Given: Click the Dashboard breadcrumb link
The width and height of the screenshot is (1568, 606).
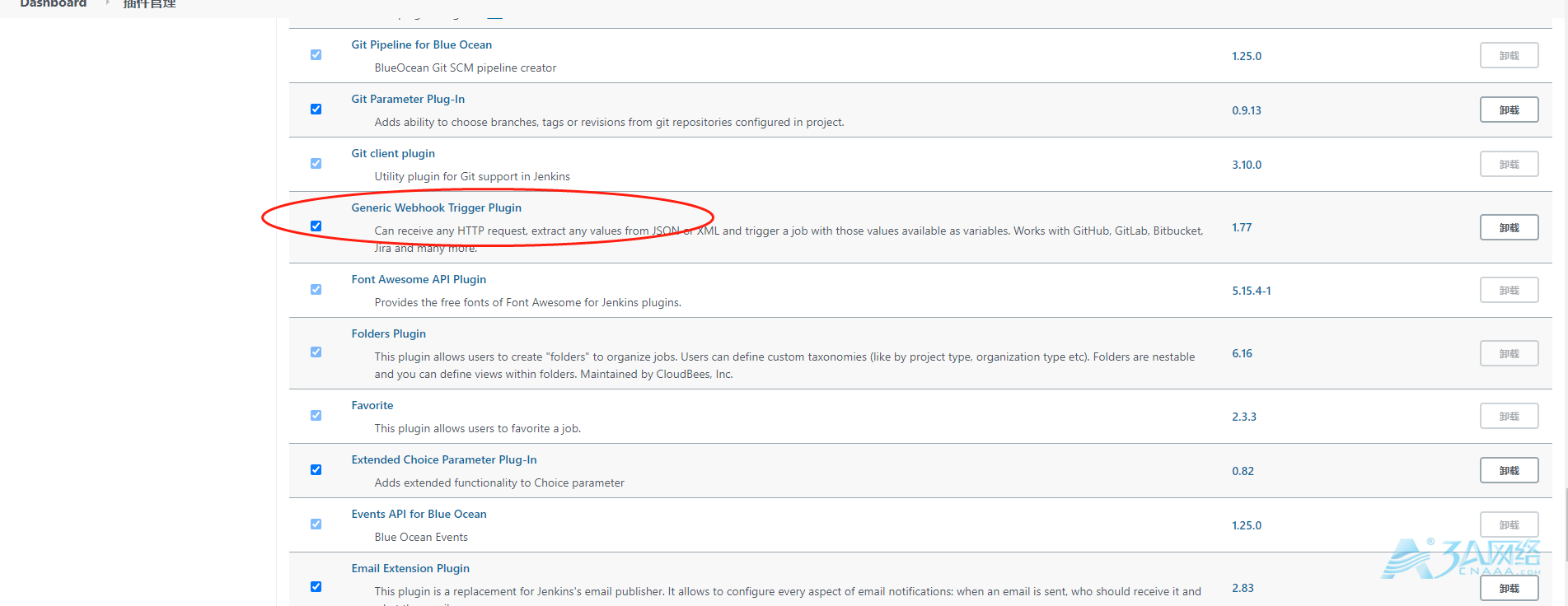Looking at the screenshot, I should tap(53, 3).
